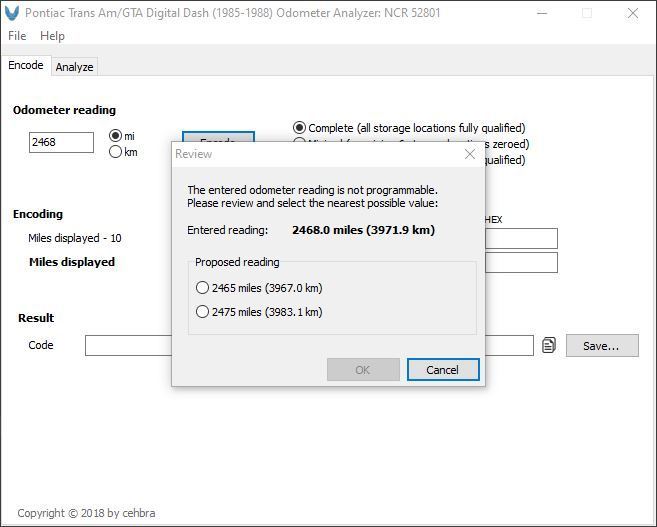Close the main Odometer Analyzer window

click(633, 13)
